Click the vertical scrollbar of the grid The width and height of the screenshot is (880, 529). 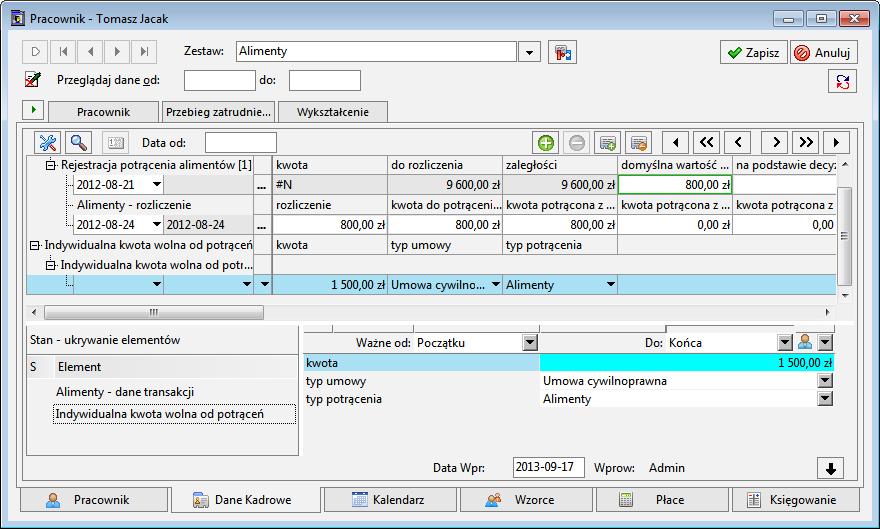tap(845, 236)
